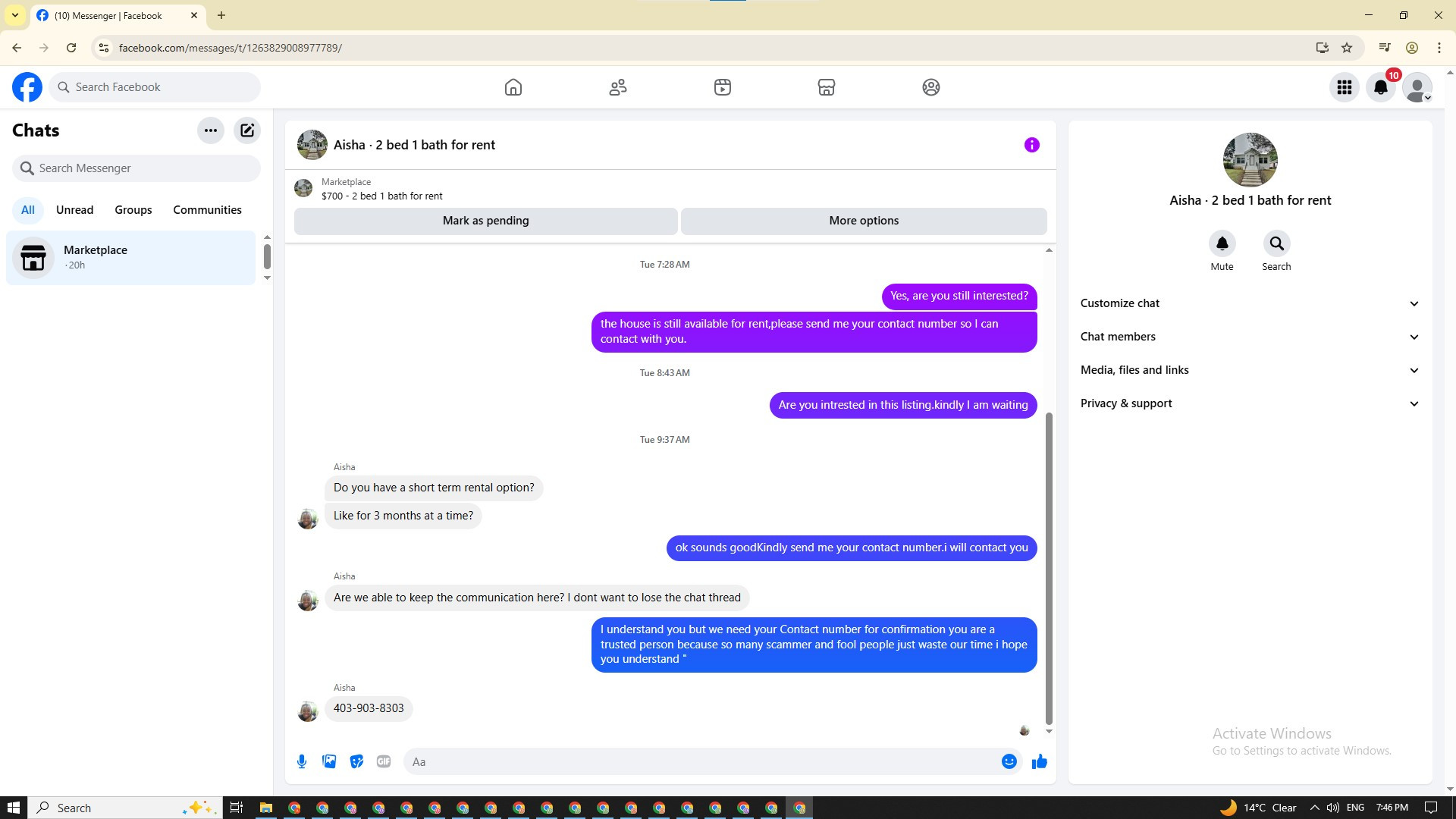Expand the Customize chat section
The height and width of the screenshot is (819, 1456).
(x=1250, y=303)
